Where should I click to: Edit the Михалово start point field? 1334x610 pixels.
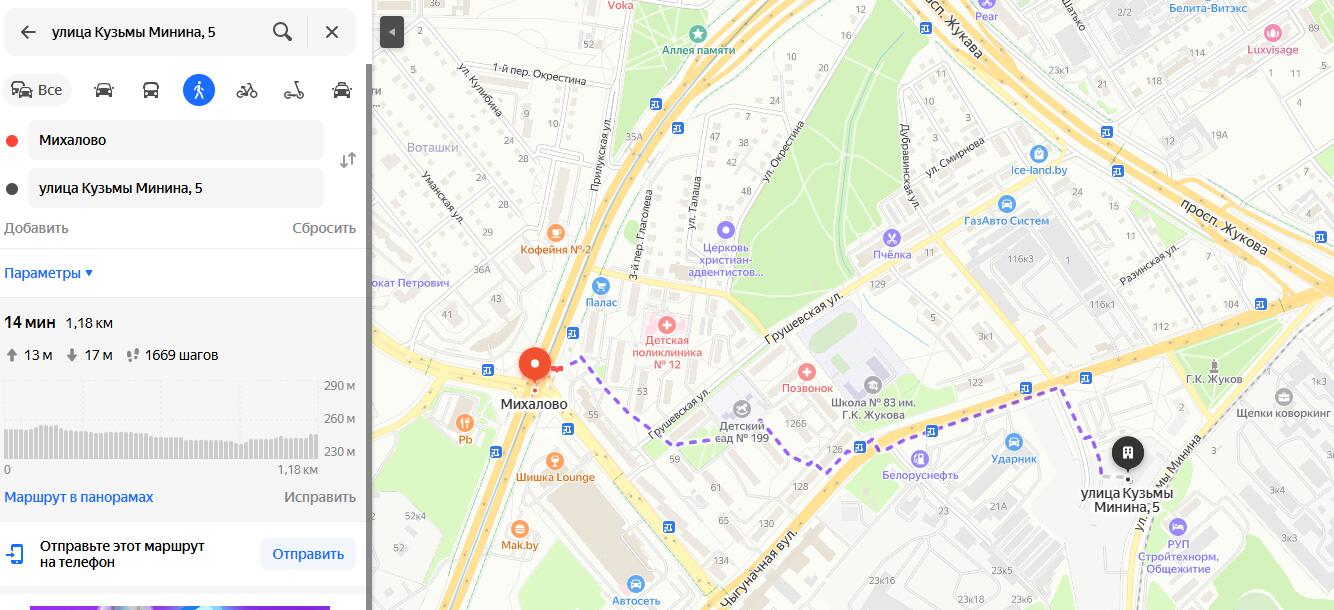point(175,140)
